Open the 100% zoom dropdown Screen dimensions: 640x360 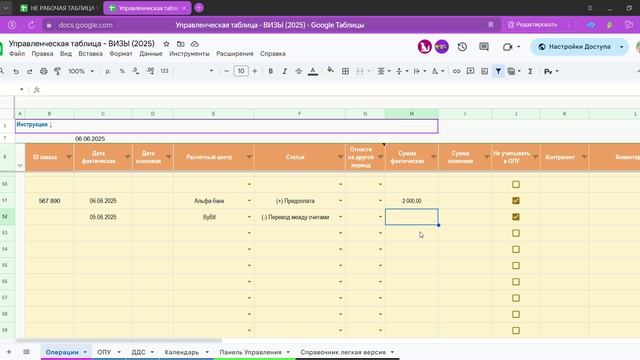(81, 71)
